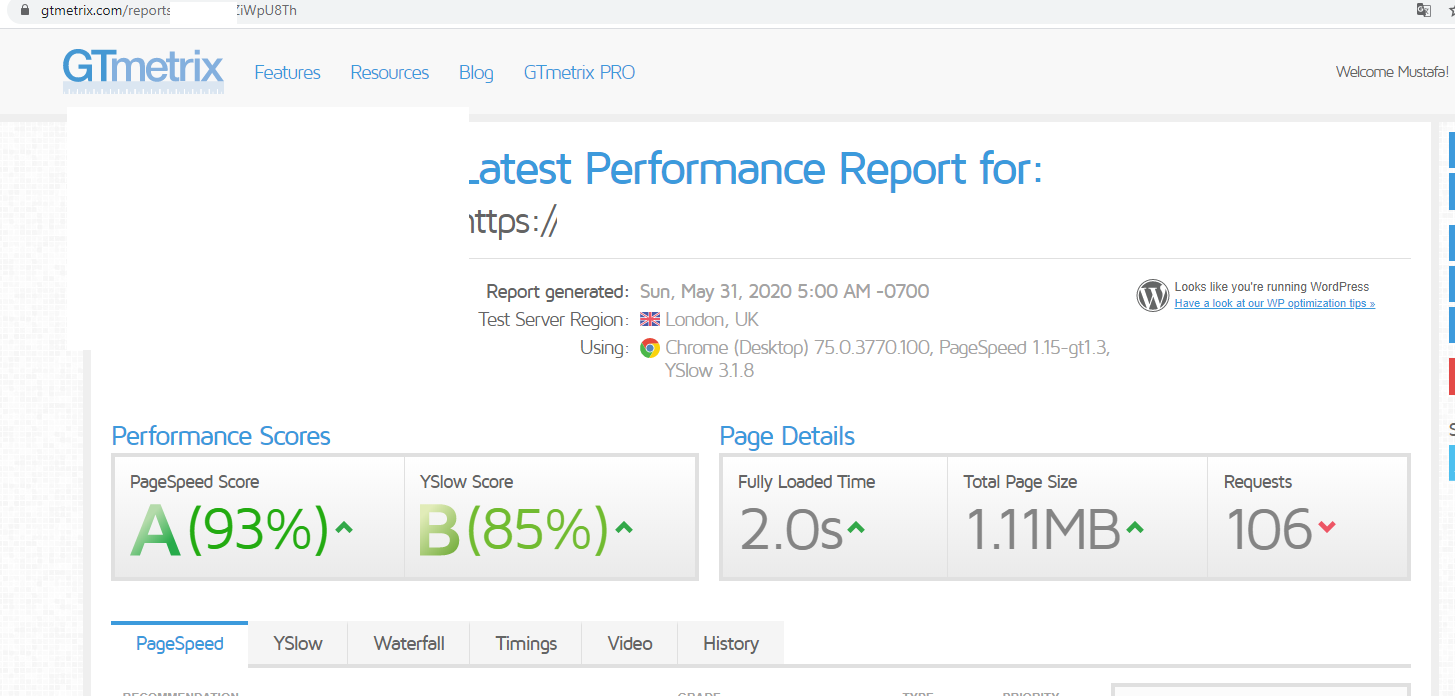The image size is (1455, 696).
Task: Click the report generated date text
Action: pyautogui.click(x=784, y=292)
